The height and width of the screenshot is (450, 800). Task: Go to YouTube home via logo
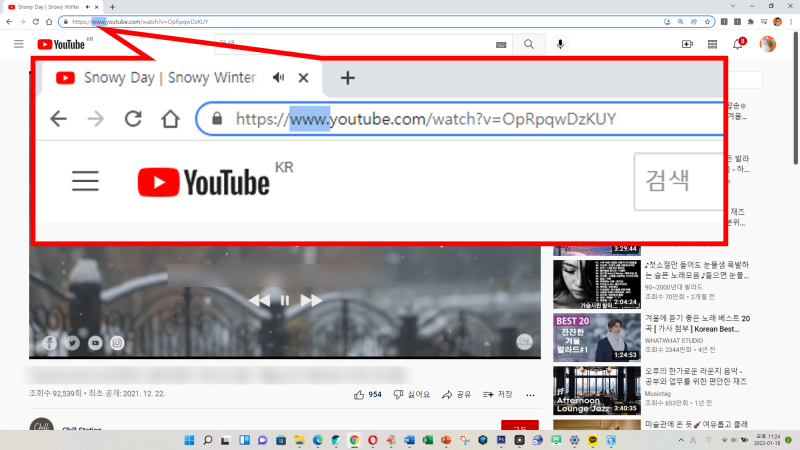[61, 44]
